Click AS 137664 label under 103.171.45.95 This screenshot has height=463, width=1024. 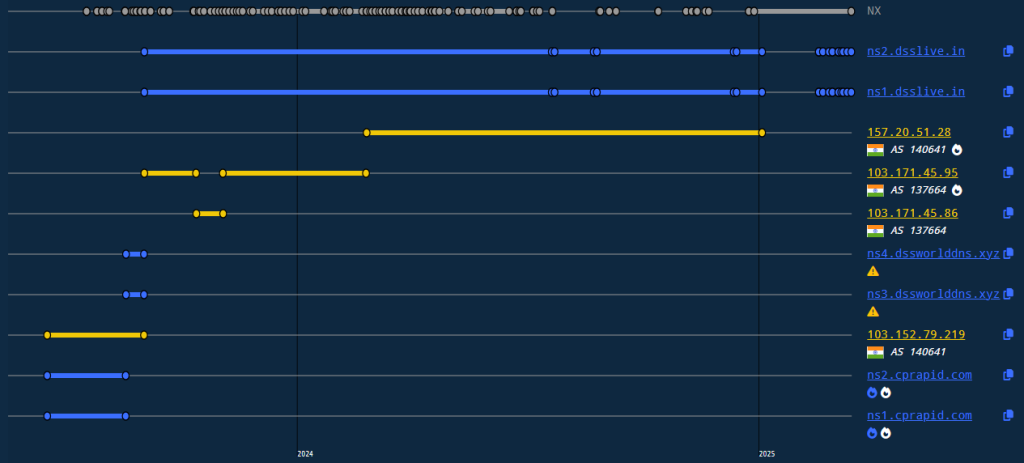click(x=918, y=190)
